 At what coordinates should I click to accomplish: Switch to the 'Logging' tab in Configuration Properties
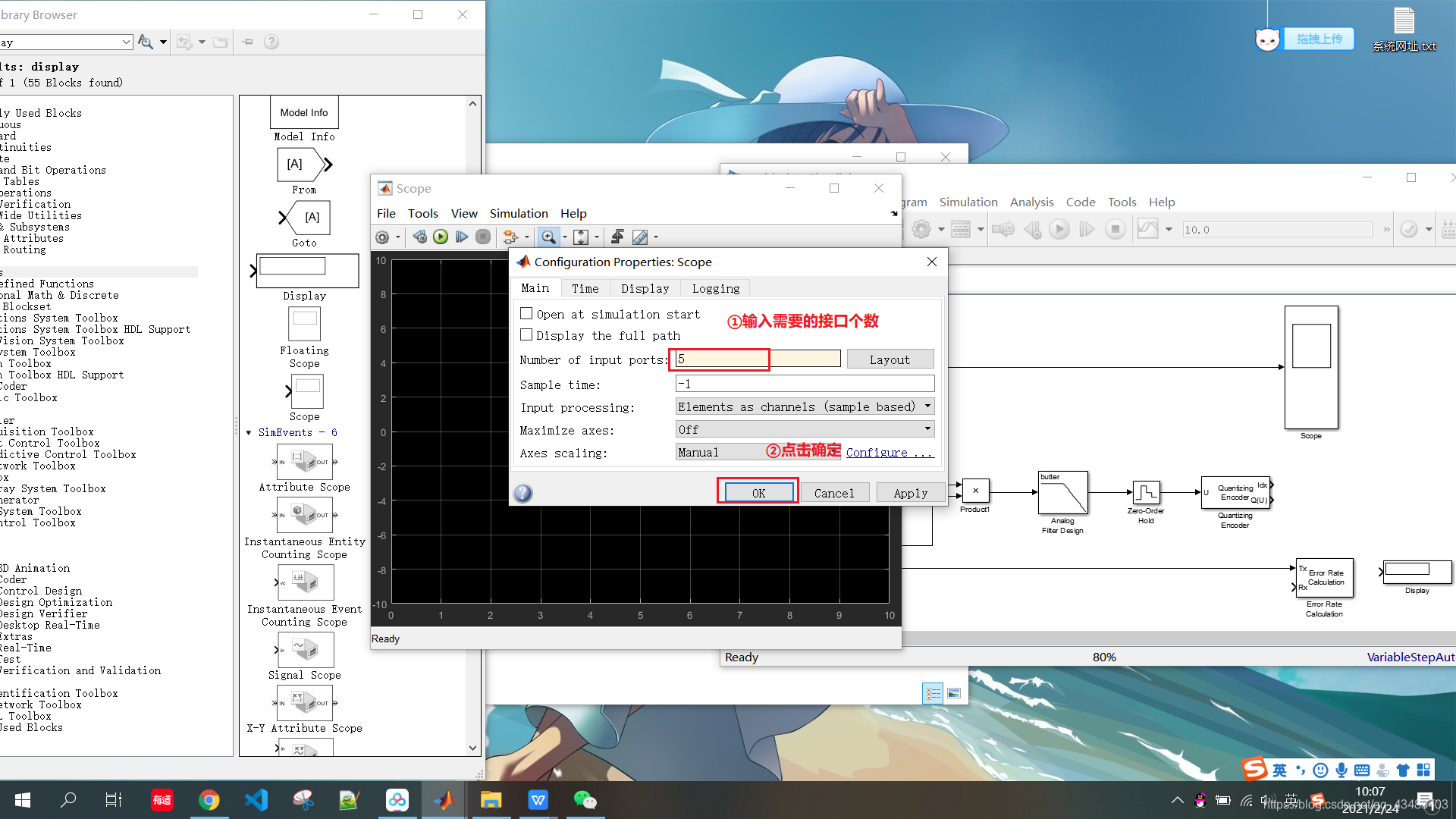pos(715,288)
